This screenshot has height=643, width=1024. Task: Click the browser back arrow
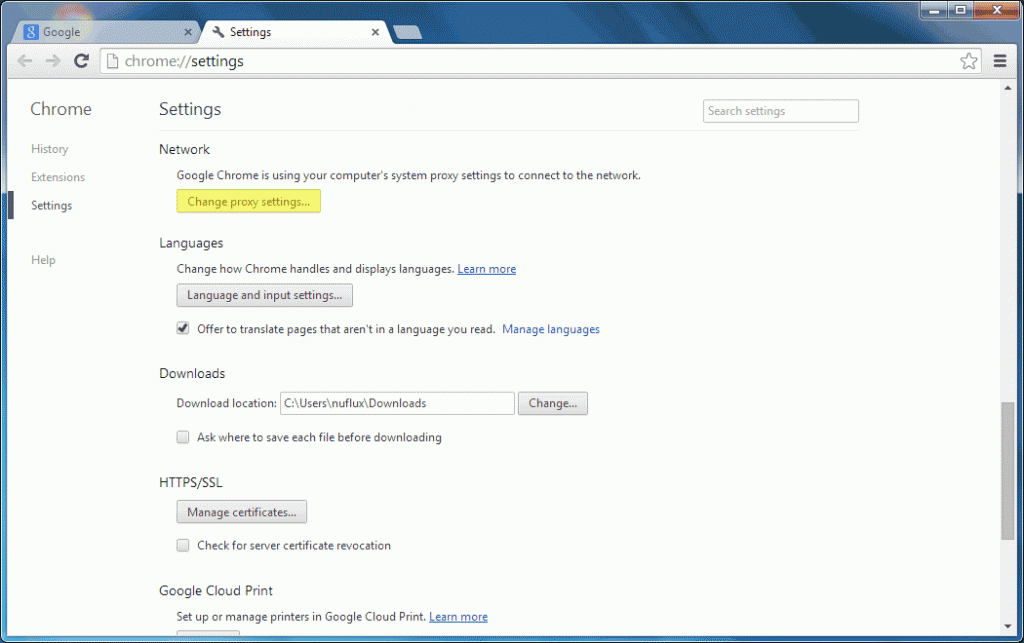(25, 61)
